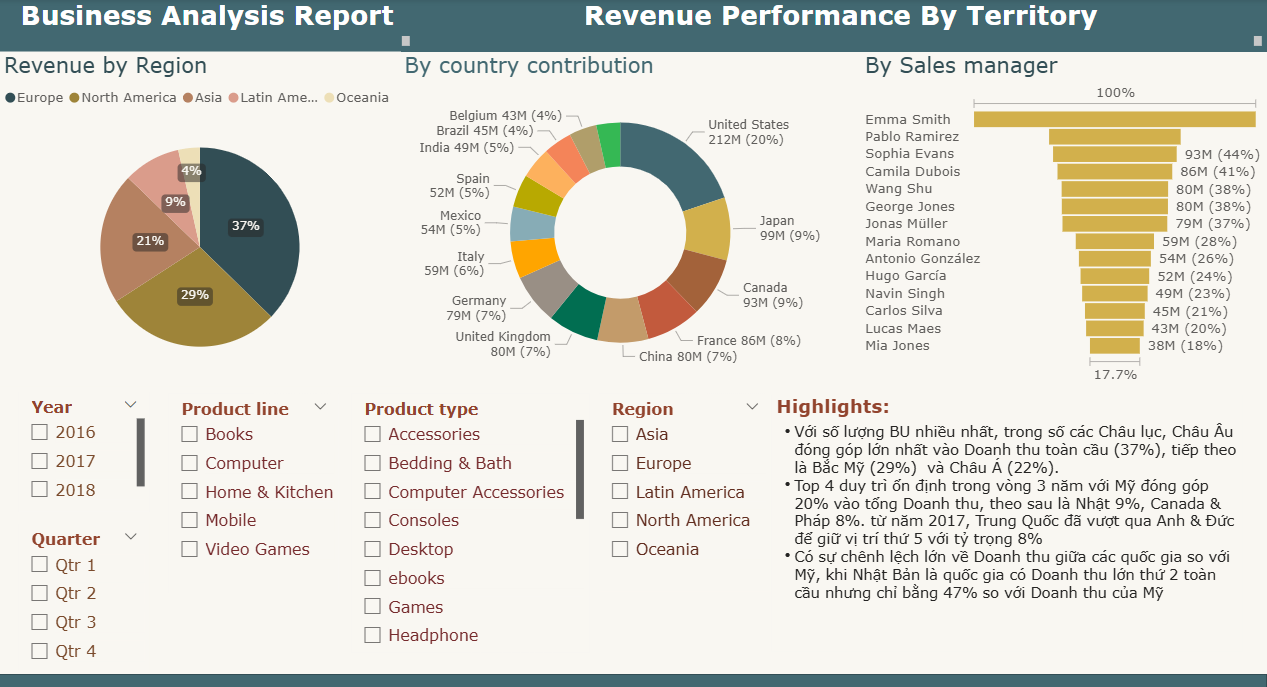
Task: Open the Region slicer dropdown chevron
Action: 752,407
